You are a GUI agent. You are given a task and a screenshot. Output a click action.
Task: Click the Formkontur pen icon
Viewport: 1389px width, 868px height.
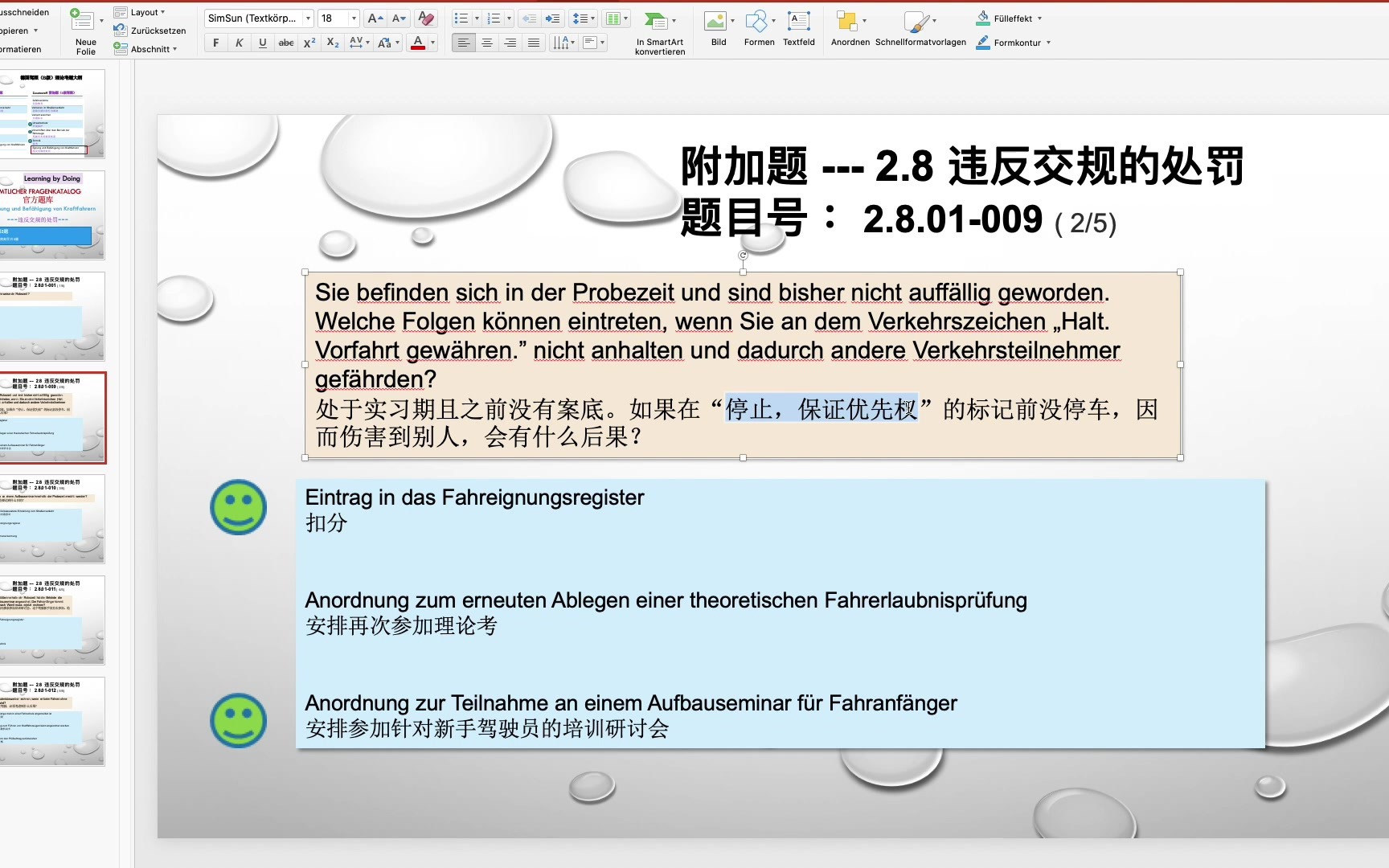pos(983,42)
